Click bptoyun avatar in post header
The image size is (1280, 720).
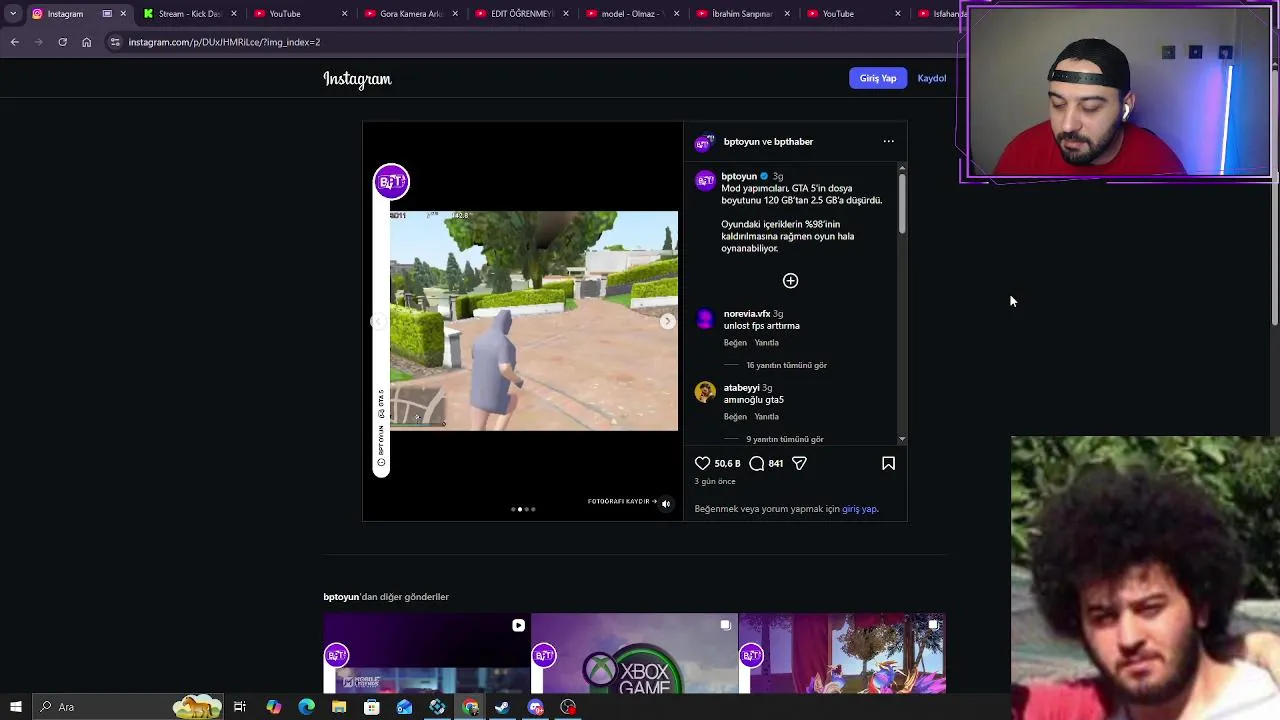click(x=703, y=142)
